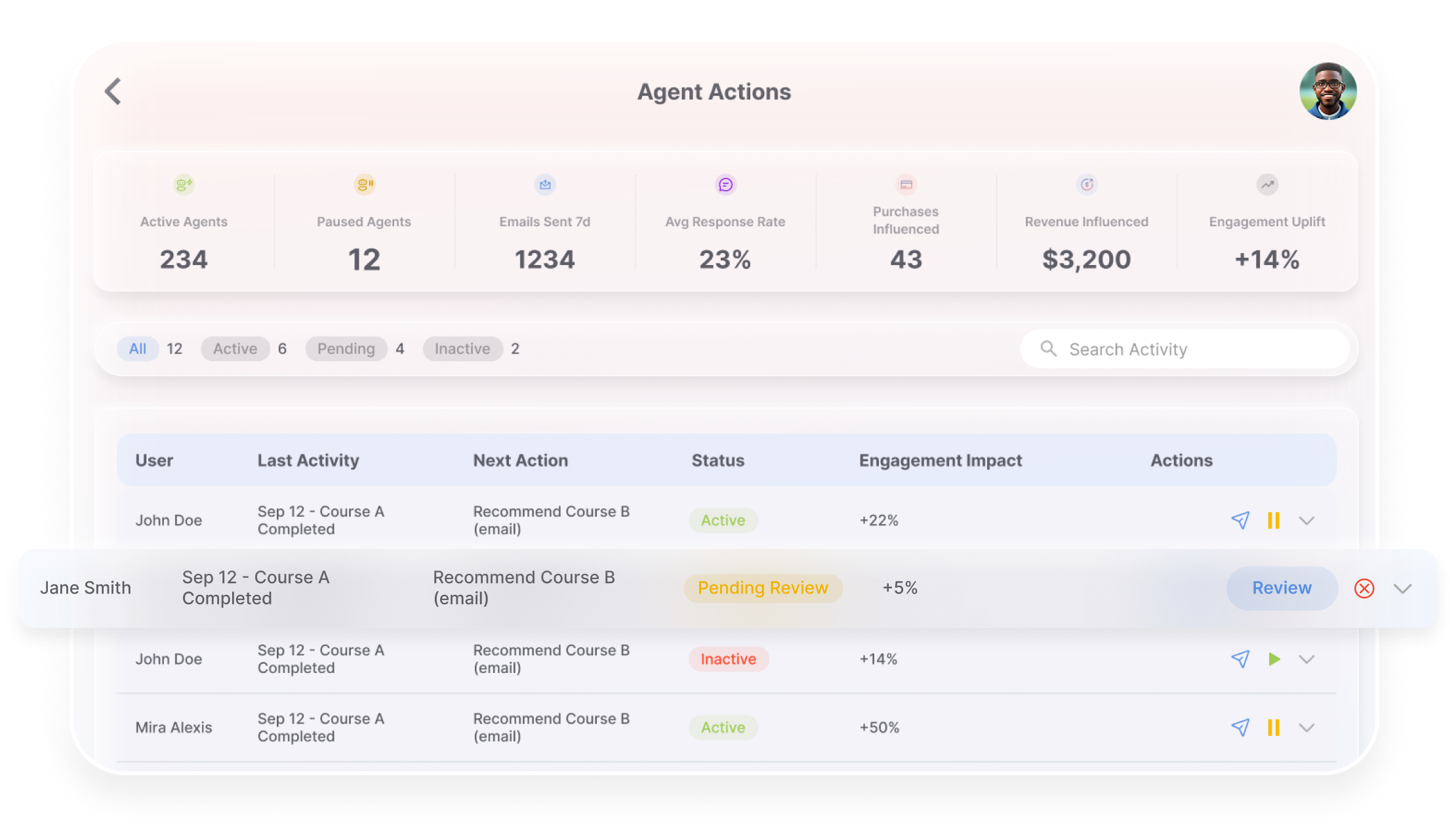Expand John Doe's Active row details
This screenshot has width=1456, height=833.
point(1306,521)
